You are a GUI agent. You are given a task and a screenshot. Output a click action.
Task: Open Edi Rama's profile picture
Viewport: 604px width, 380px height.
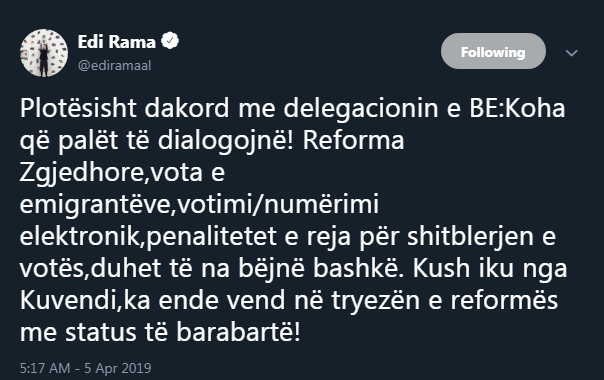coord(44,53)
